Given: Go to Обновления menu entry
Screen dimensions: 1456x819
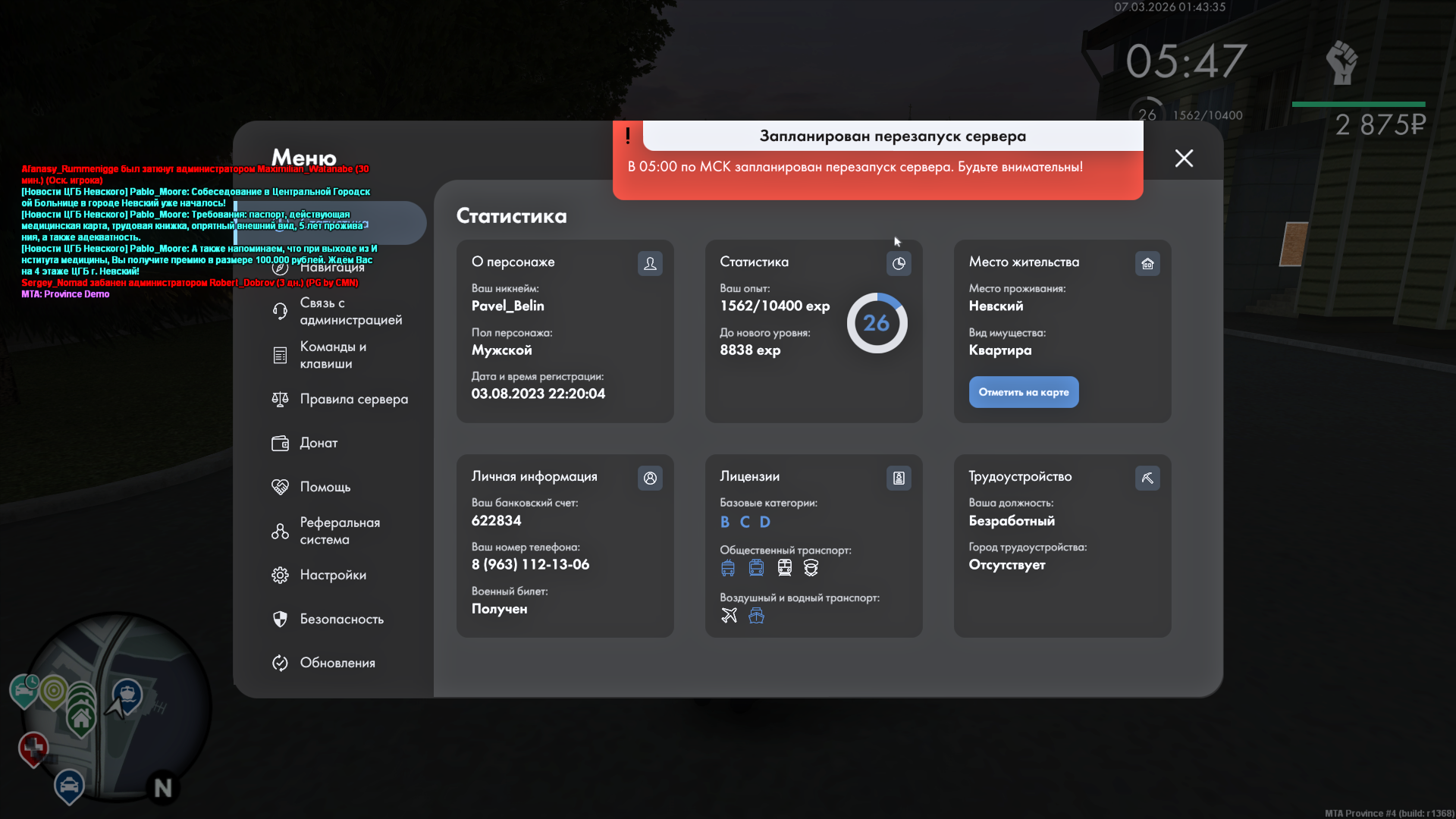Looking at the screenshot, I should point(337,663).
